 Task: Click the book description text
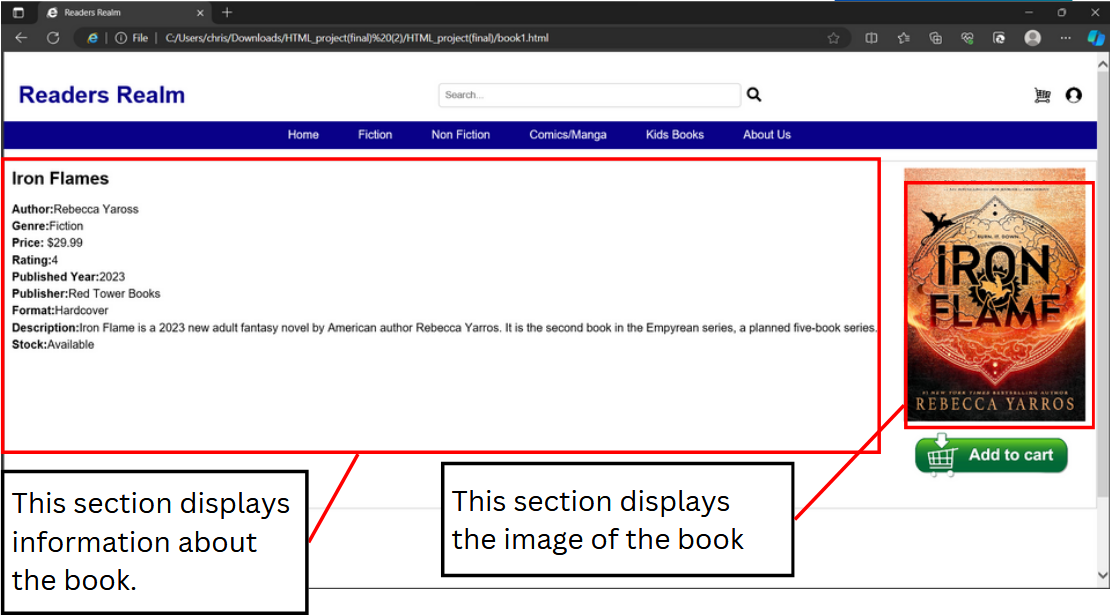click(445, 328)
